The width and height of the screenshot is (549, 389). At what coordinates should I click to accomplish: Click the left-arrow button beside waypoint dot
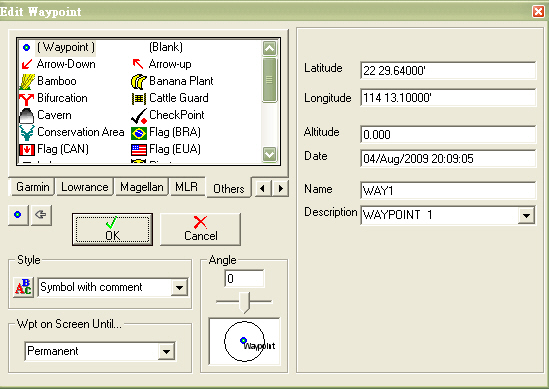click(41, 215)
